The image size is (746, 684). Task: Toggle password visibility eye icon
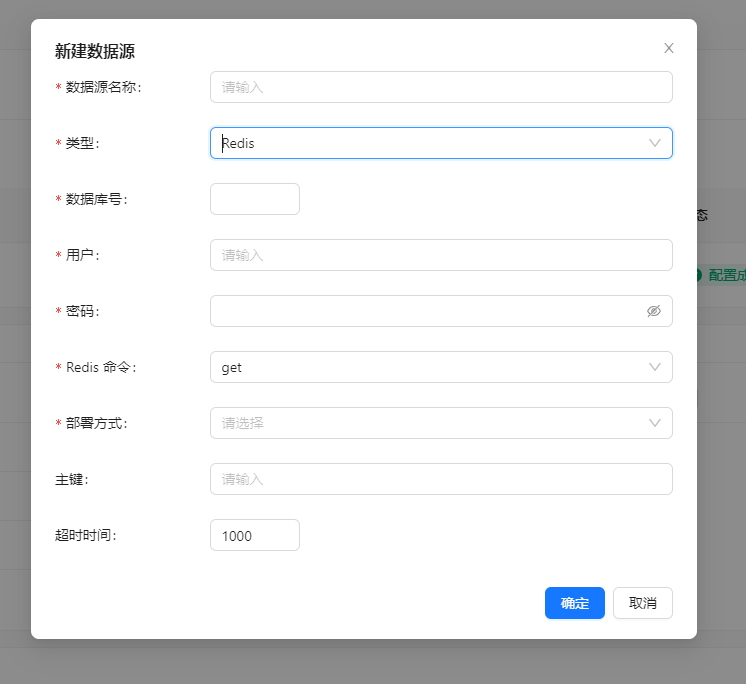[654, 311]
